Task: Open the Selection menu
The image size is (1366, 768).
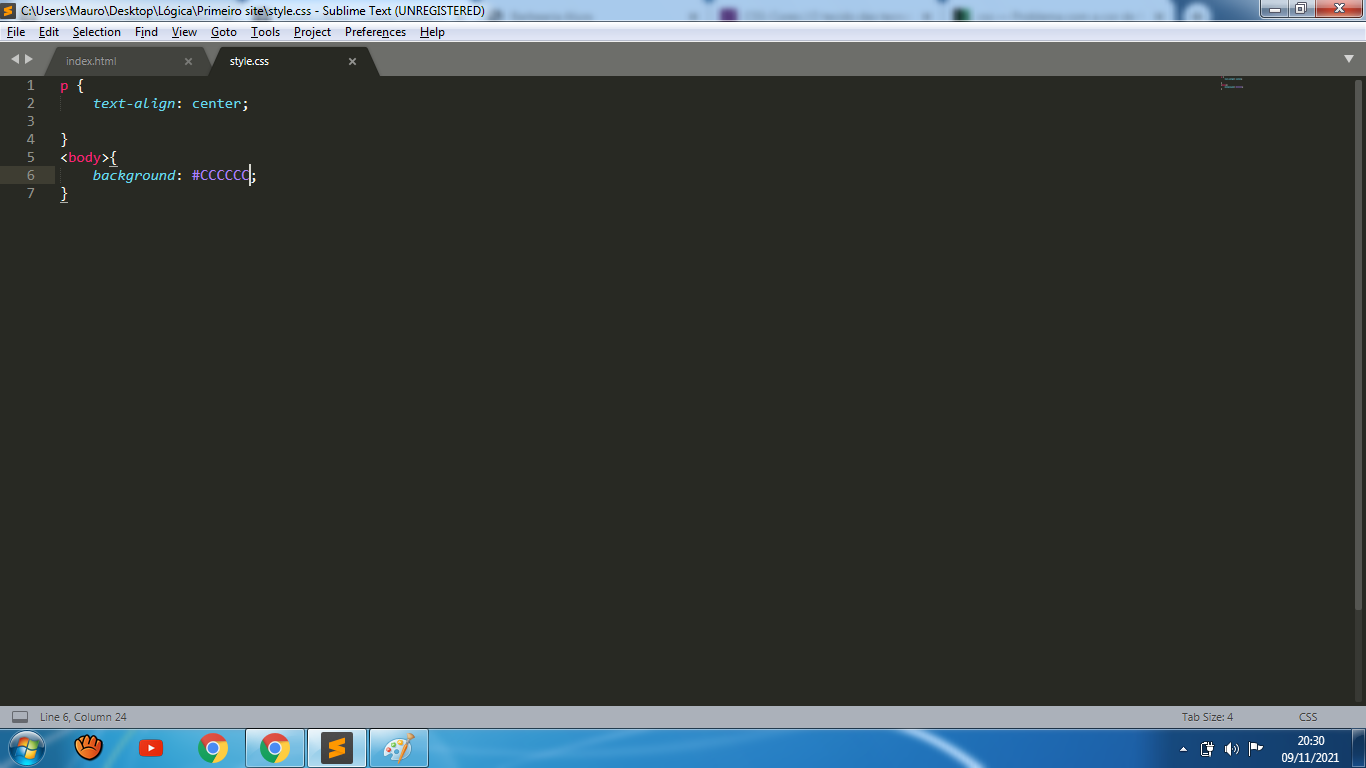Action: tap(96, 32)
